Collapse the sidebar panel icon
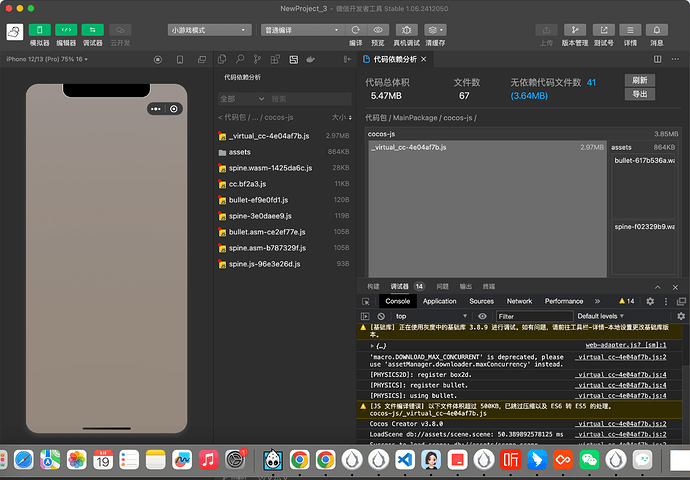 (x=347, y=59)
